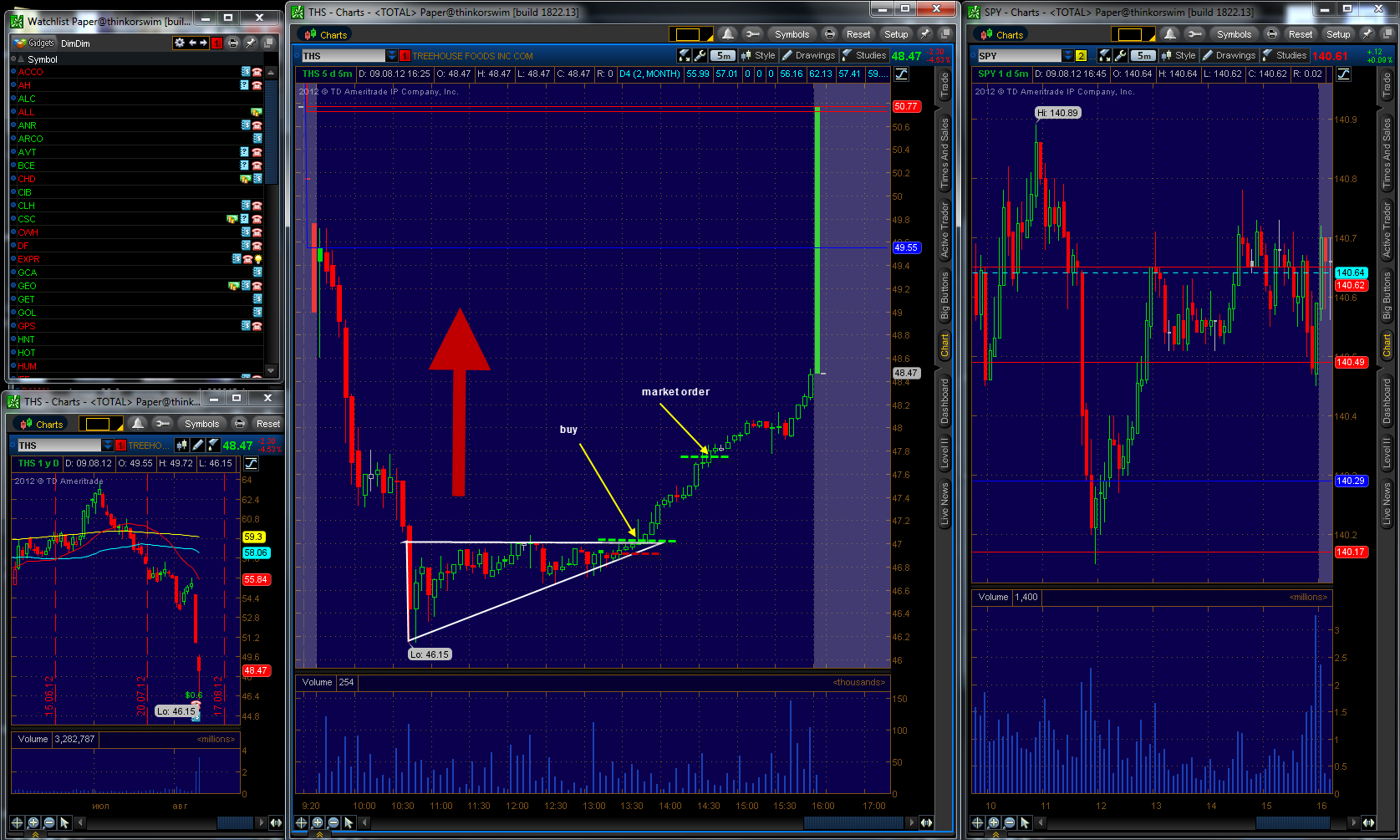
Task: Select ACCO symbol in watchlist
Action: [30, 72]
